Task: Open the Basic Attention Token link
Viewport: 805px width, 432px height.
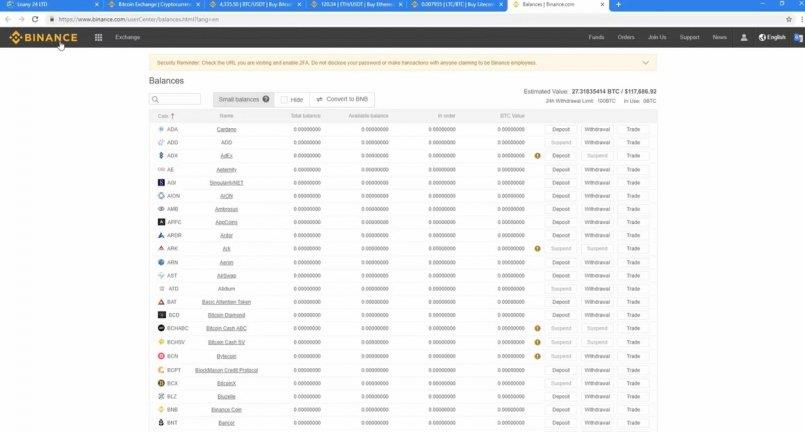Action: pyautogui.click(x=226, y=302)
